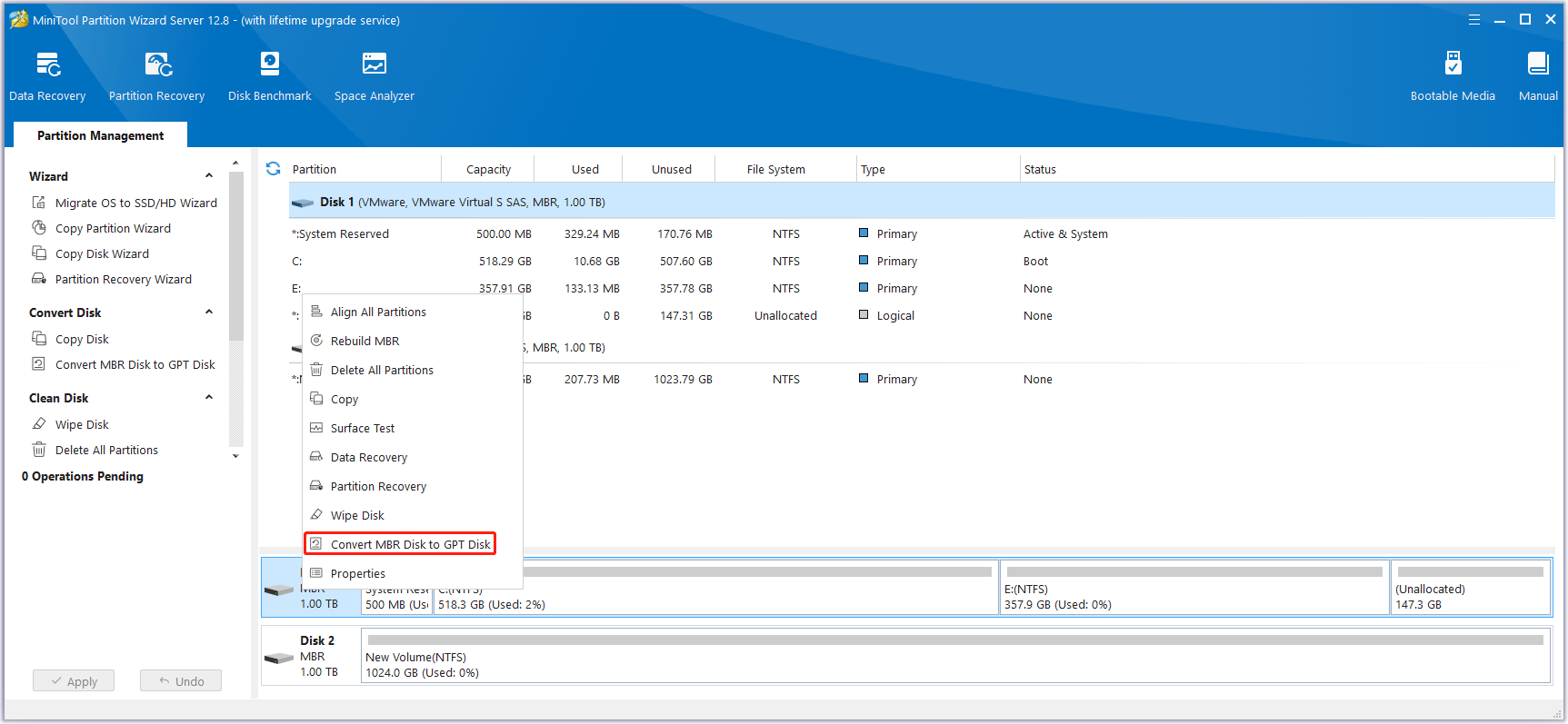Click the refresh icon beside Partition header
1568x724 pixels.
[273, 169]
